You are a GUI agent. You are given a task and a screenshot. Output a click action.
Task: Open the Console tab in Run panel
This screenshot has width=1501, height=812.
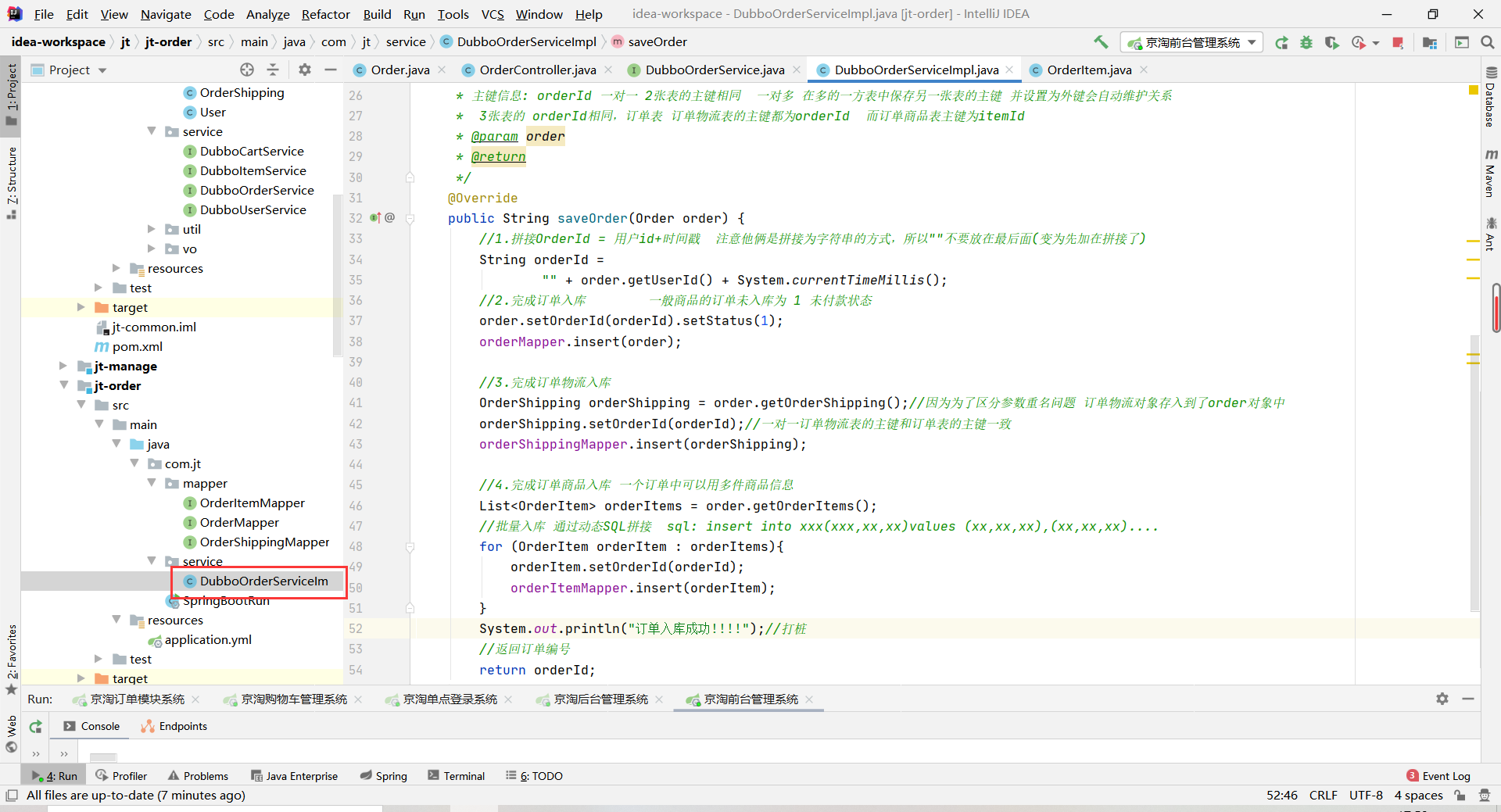click(x=91, y=726)
